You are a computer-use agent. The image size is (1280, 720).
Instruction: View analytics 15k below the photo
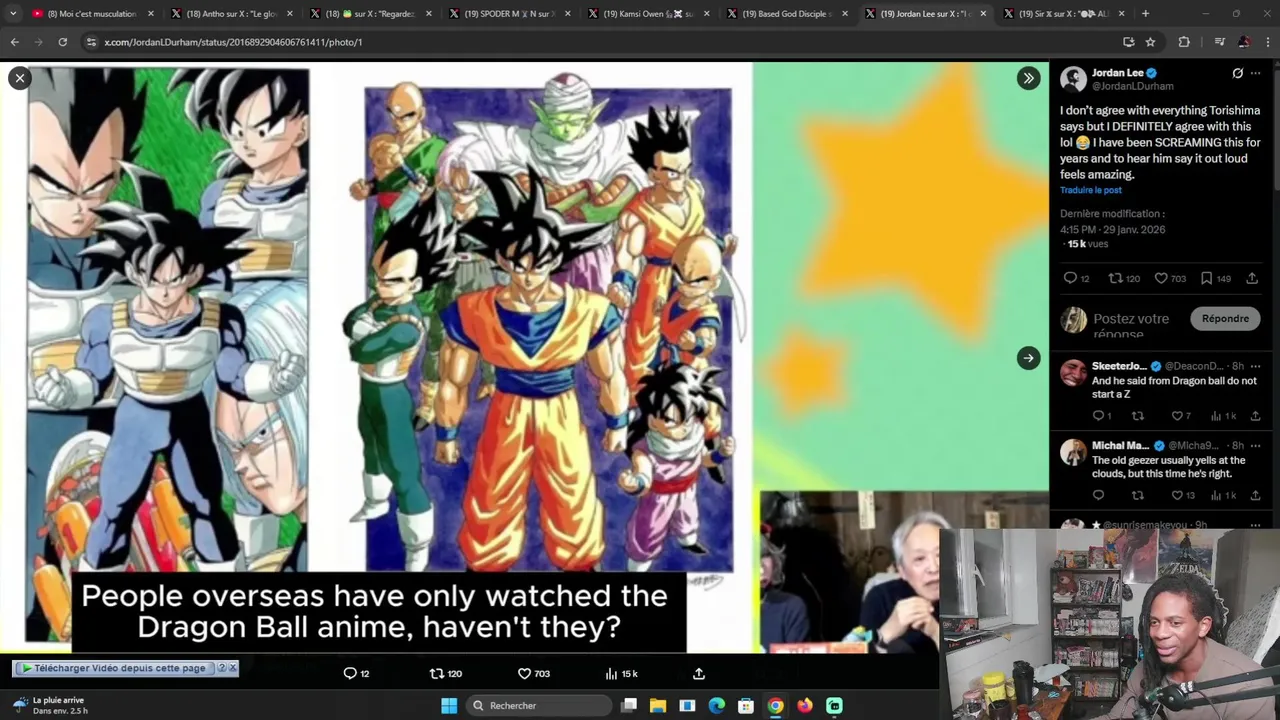pos(621,673)
